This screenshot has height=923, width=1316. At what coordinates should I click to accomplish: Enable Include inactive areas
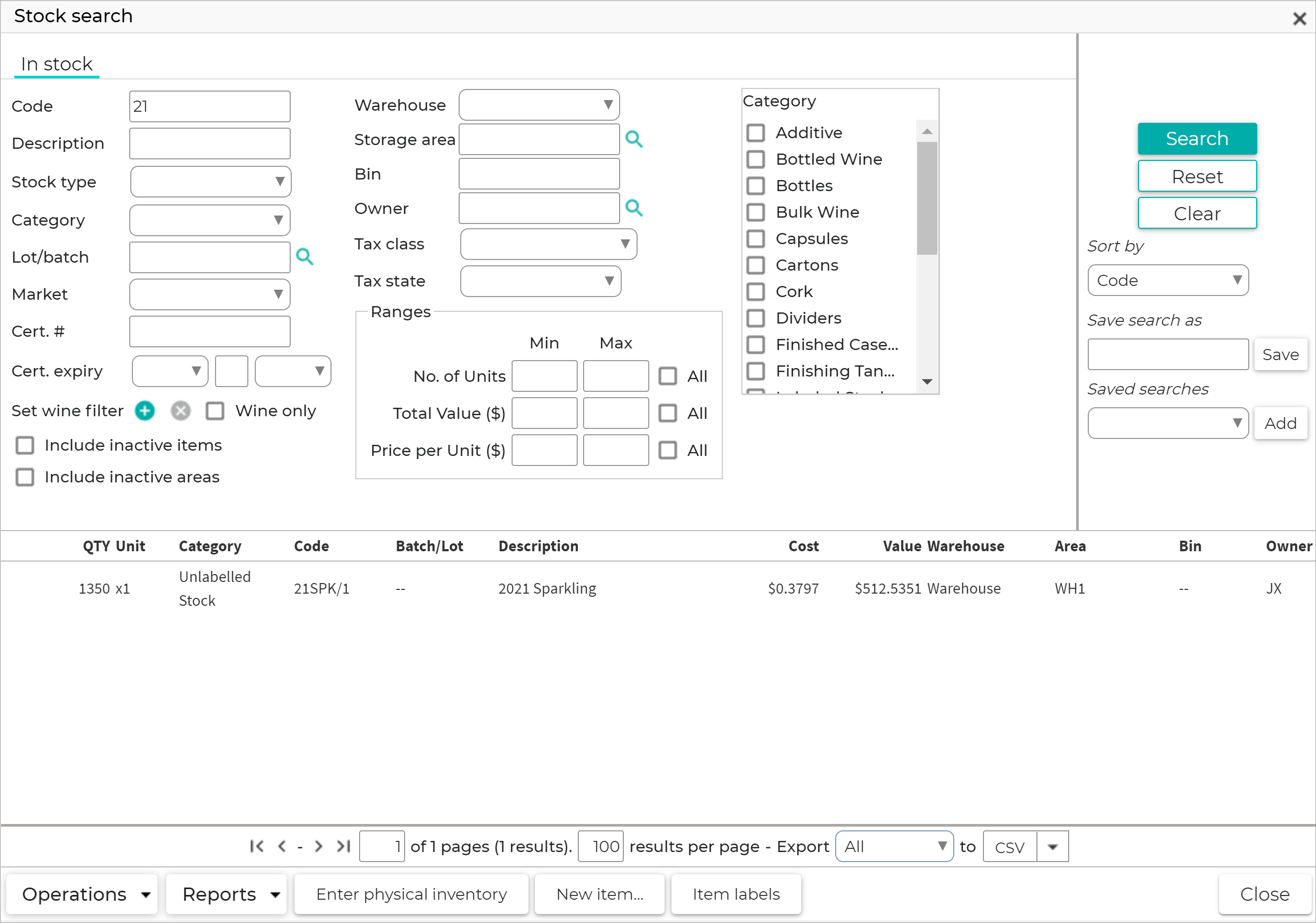(25, 477)
